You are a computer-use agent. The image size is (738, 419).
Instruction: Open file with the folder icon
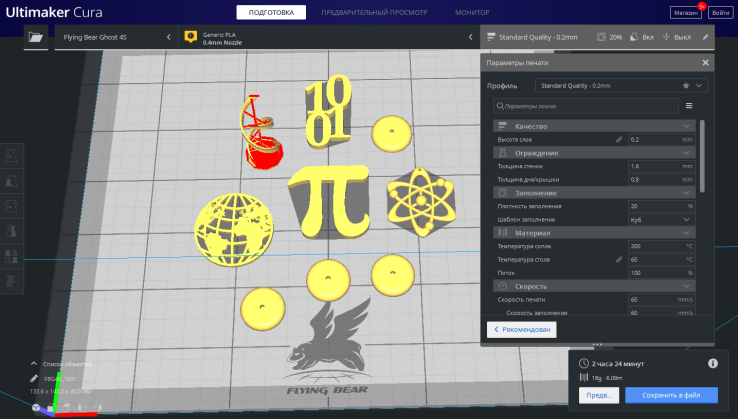(x=37, y=37)
